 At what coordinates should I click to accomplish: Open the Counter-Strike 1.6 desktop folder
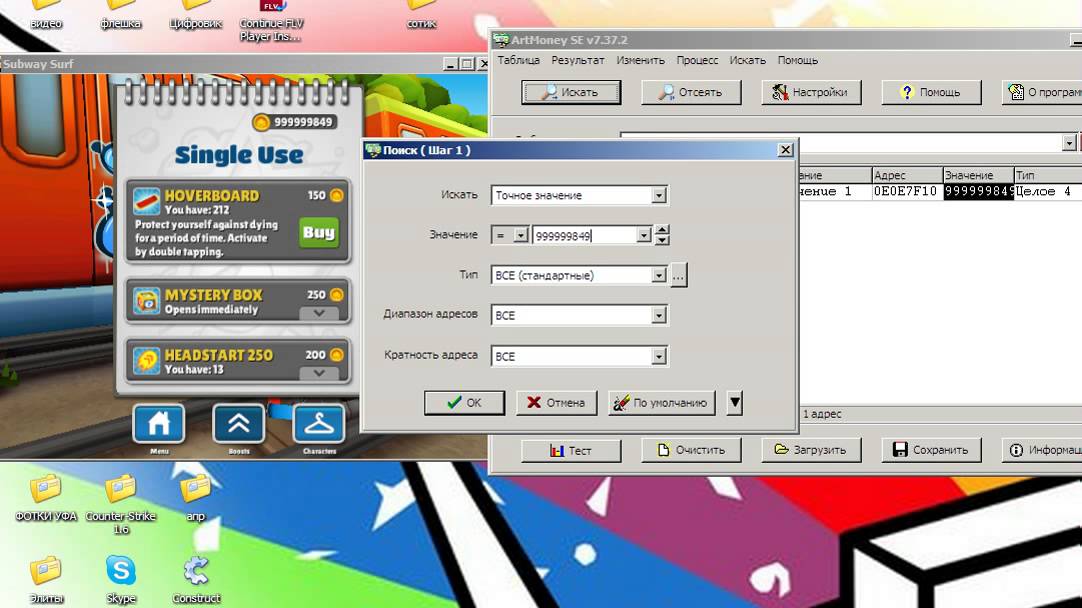point(121,504)
